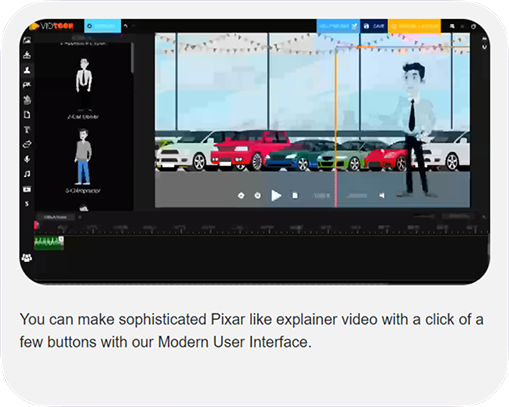Play the scene preview
509x407 pixels.
tap(276, 195)
